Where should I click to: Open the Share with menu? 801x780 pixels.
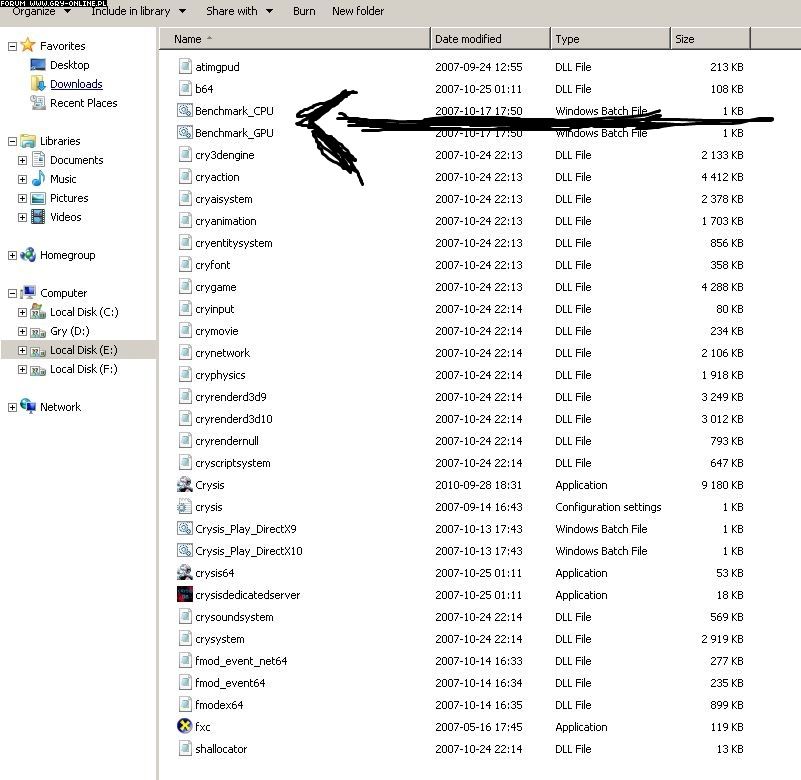(x=239, y=11)
